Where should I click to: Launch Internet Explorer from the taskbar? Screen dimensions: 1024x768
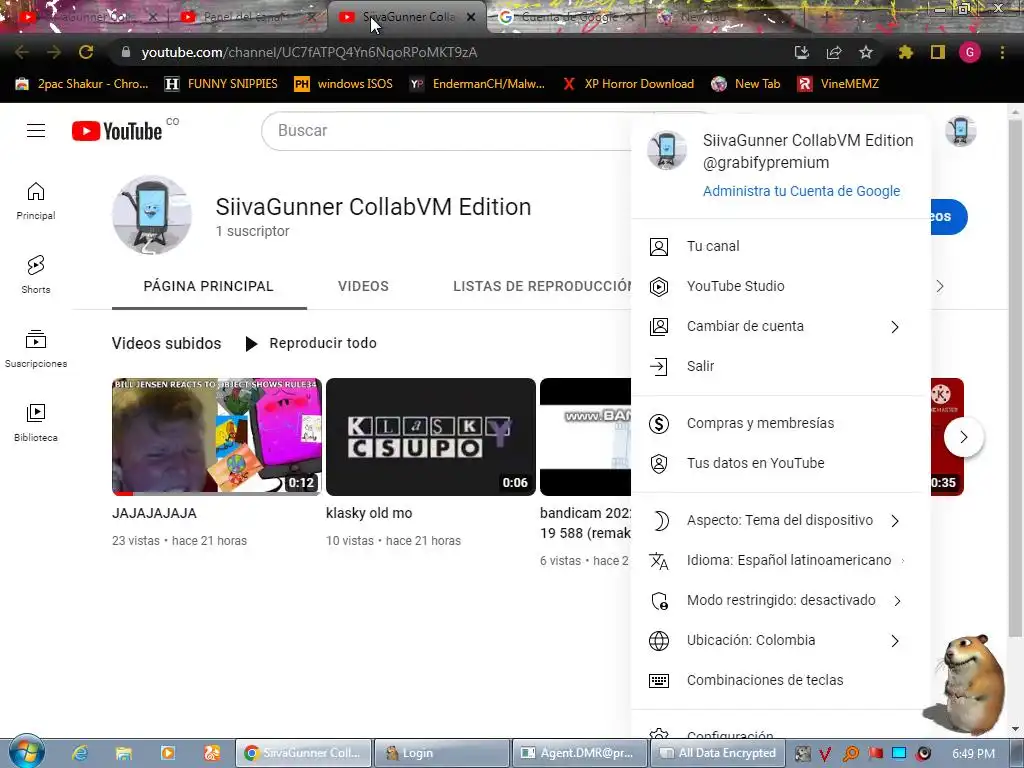[x=80, y=753]
